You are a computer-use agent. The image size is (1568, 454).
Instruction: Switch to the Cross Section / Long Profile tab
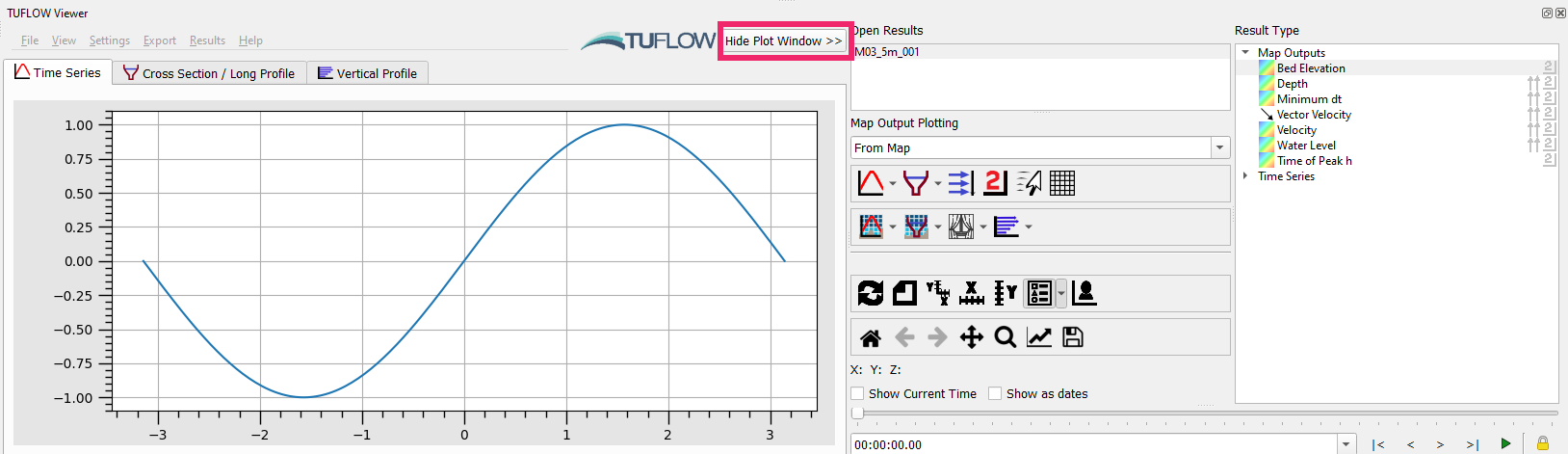[x=209, y=73]
